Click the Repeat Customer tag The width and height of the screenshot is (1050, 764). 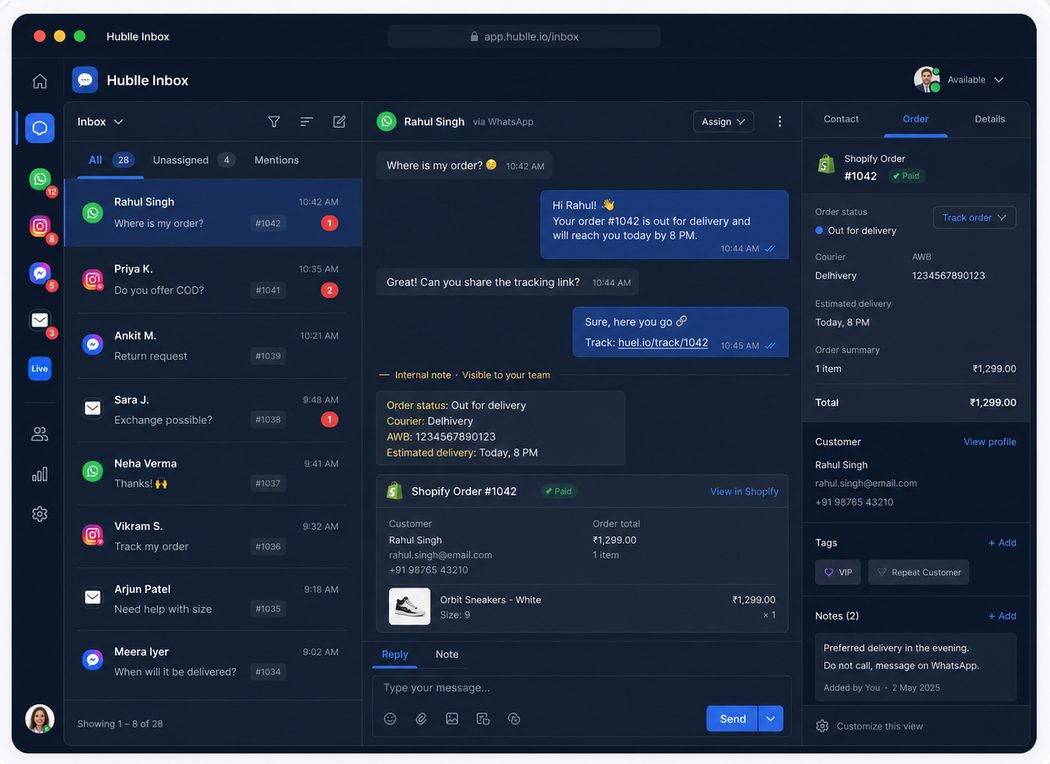tap(919, 572)
